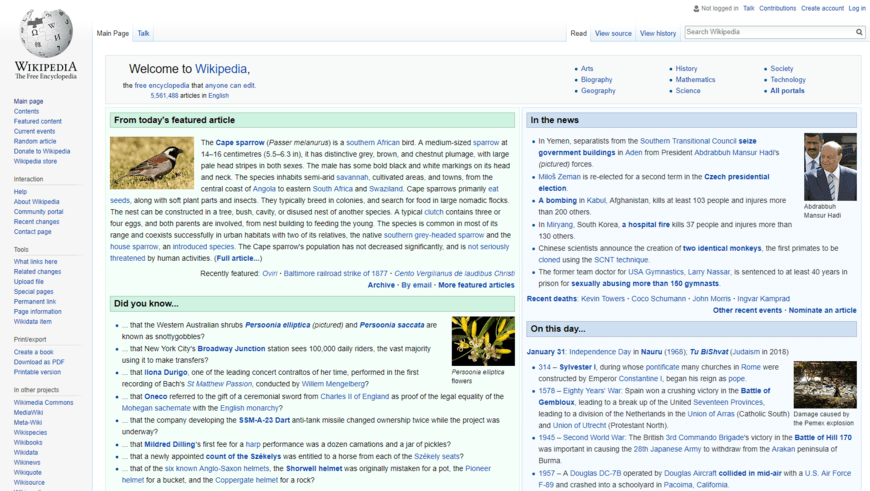Open the Cape sparrow thumbnail image
870x491 pixels.
pos(152,163)
